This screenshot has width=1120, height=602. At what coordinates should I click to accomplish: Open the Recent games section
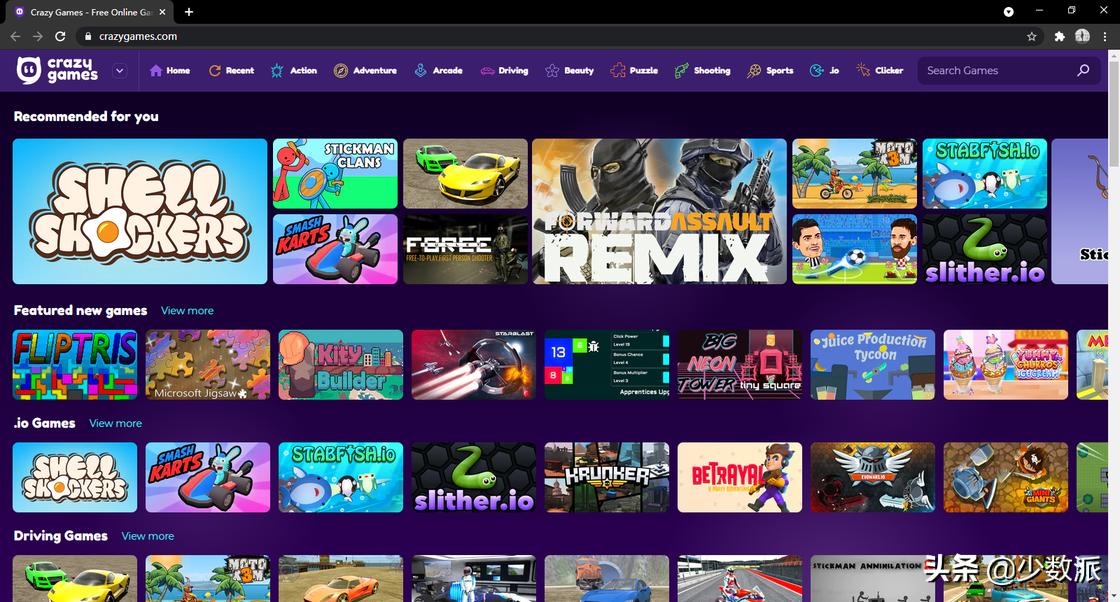click(231, 71)
